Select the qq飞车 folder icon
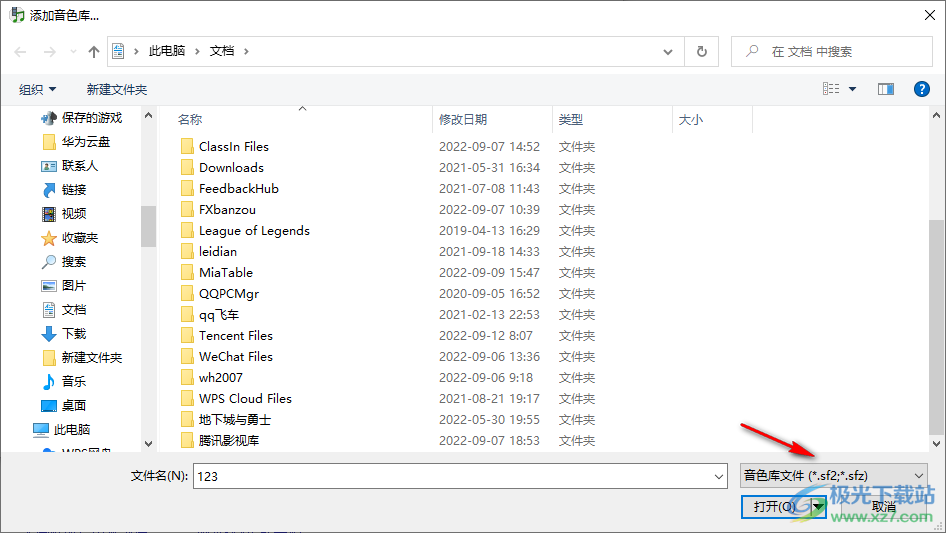This screenshot has width=946, height=533. pyautogui.click(x=188, y=314)
